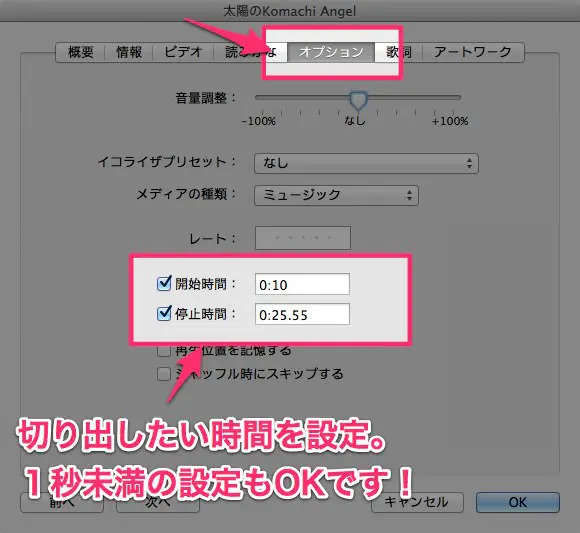
Task: Click the 音量調整 slider thumb
Action: coord(358,100)
